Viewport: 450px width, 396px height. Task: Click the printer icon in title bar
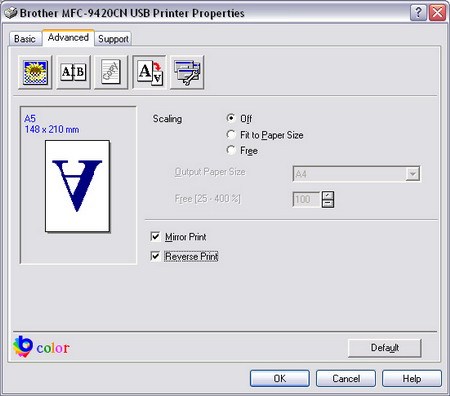click(11, 13)
